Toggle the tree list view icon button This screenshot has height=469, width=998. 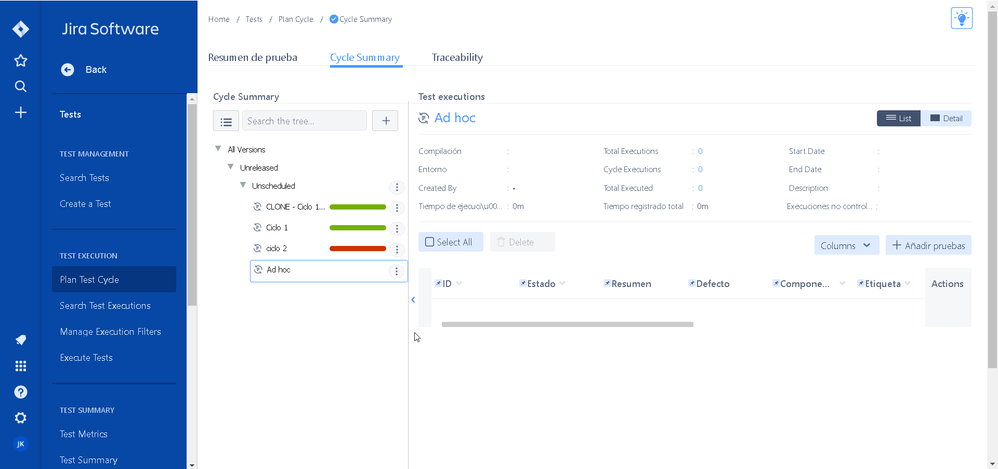(x=226, y=120)
